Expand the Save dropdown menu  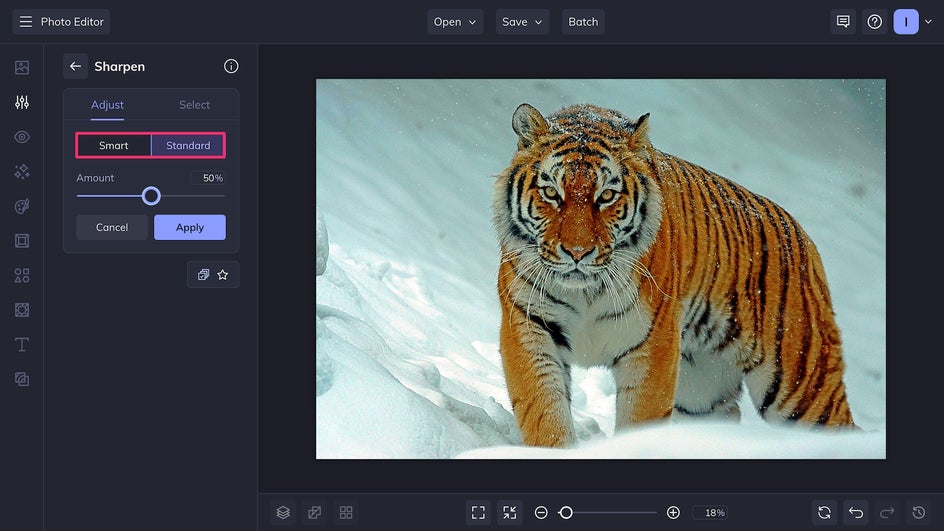point(522,22)
